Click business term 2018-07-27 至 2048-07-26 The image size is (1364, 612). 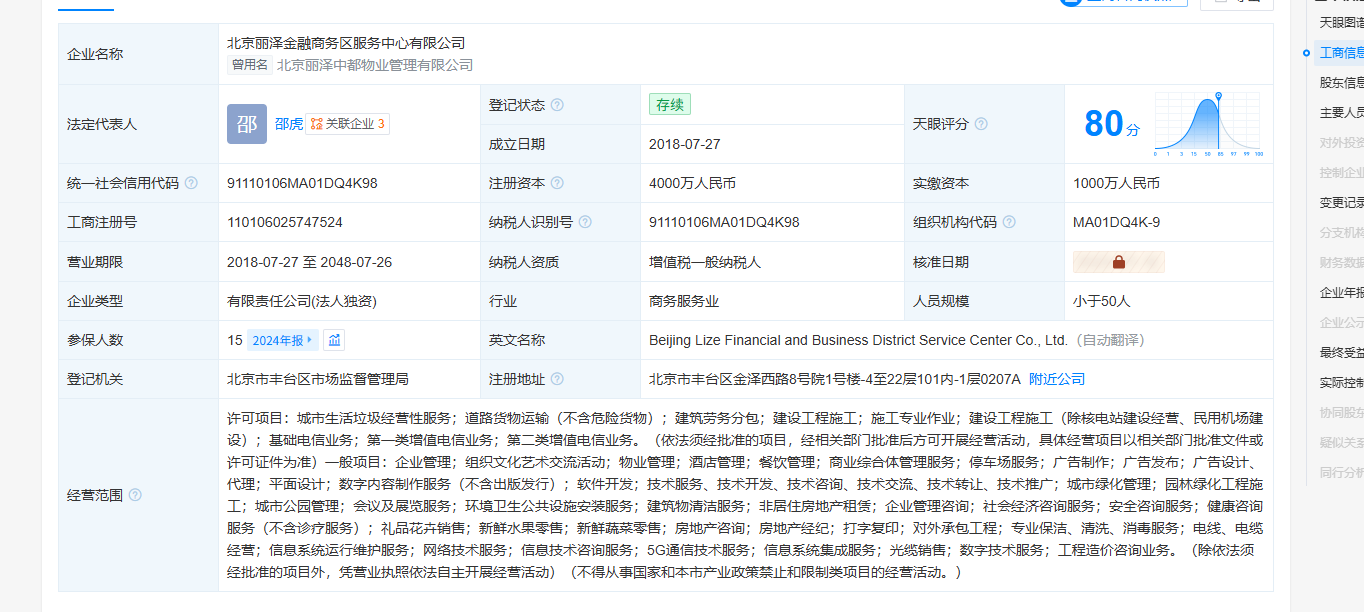[310, 262]
